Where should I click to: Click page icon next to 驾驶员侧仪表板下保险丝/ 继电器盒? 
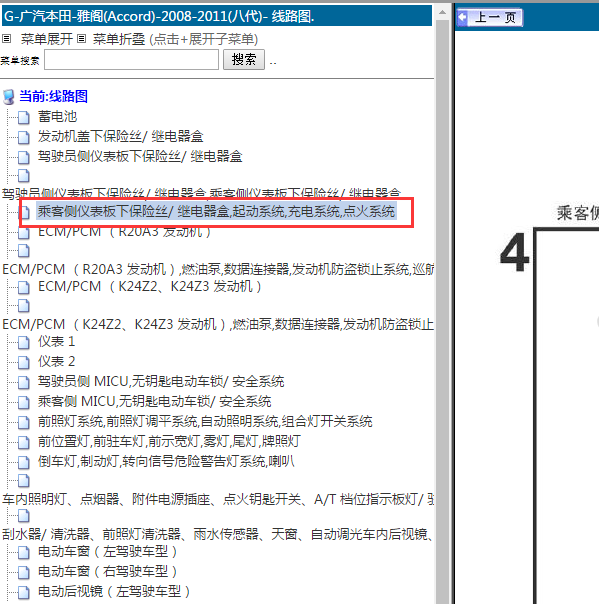coord(23,157)
